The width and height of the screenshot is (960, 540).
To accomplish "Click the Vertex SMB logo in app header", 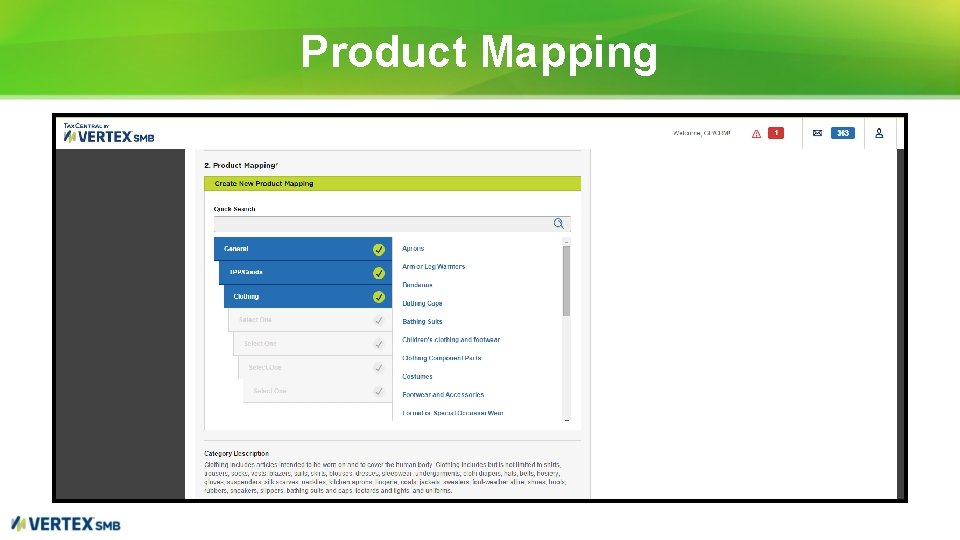I will 109,133.
